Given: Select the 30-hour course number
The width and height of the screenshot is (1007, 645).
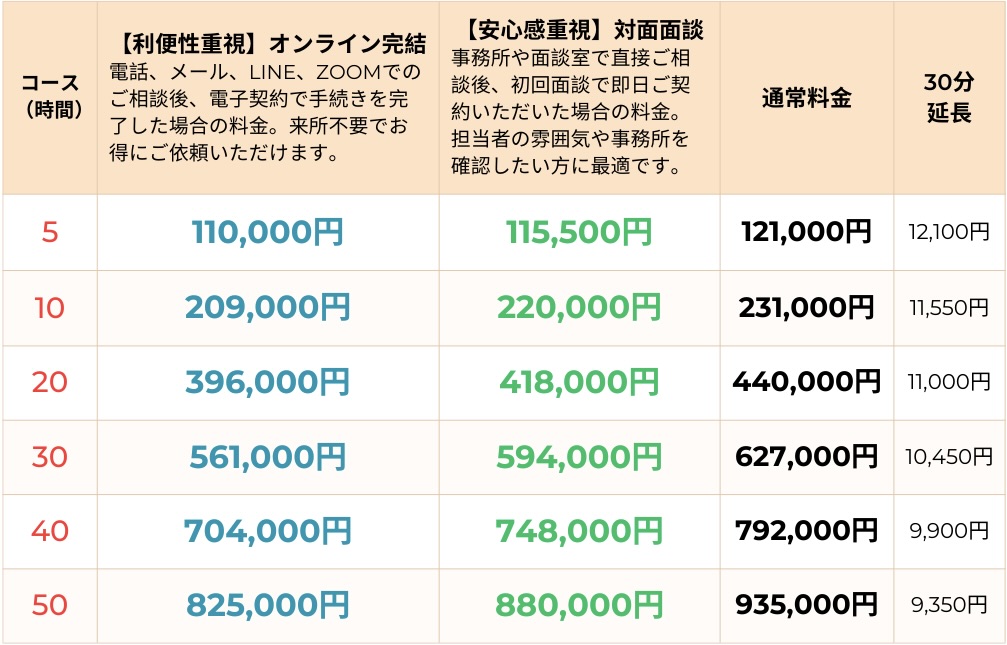Looking at the screenshot, I should [50, 457].
